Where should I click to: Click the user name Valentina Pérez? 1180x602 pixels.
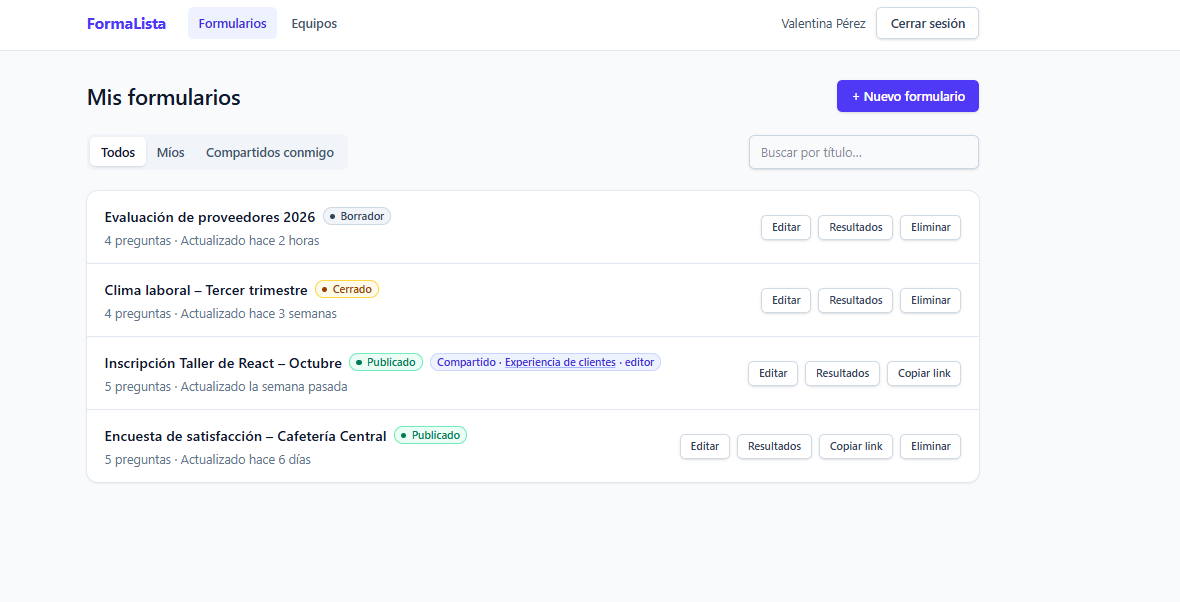pyautogui.click(x=823, y=23)
